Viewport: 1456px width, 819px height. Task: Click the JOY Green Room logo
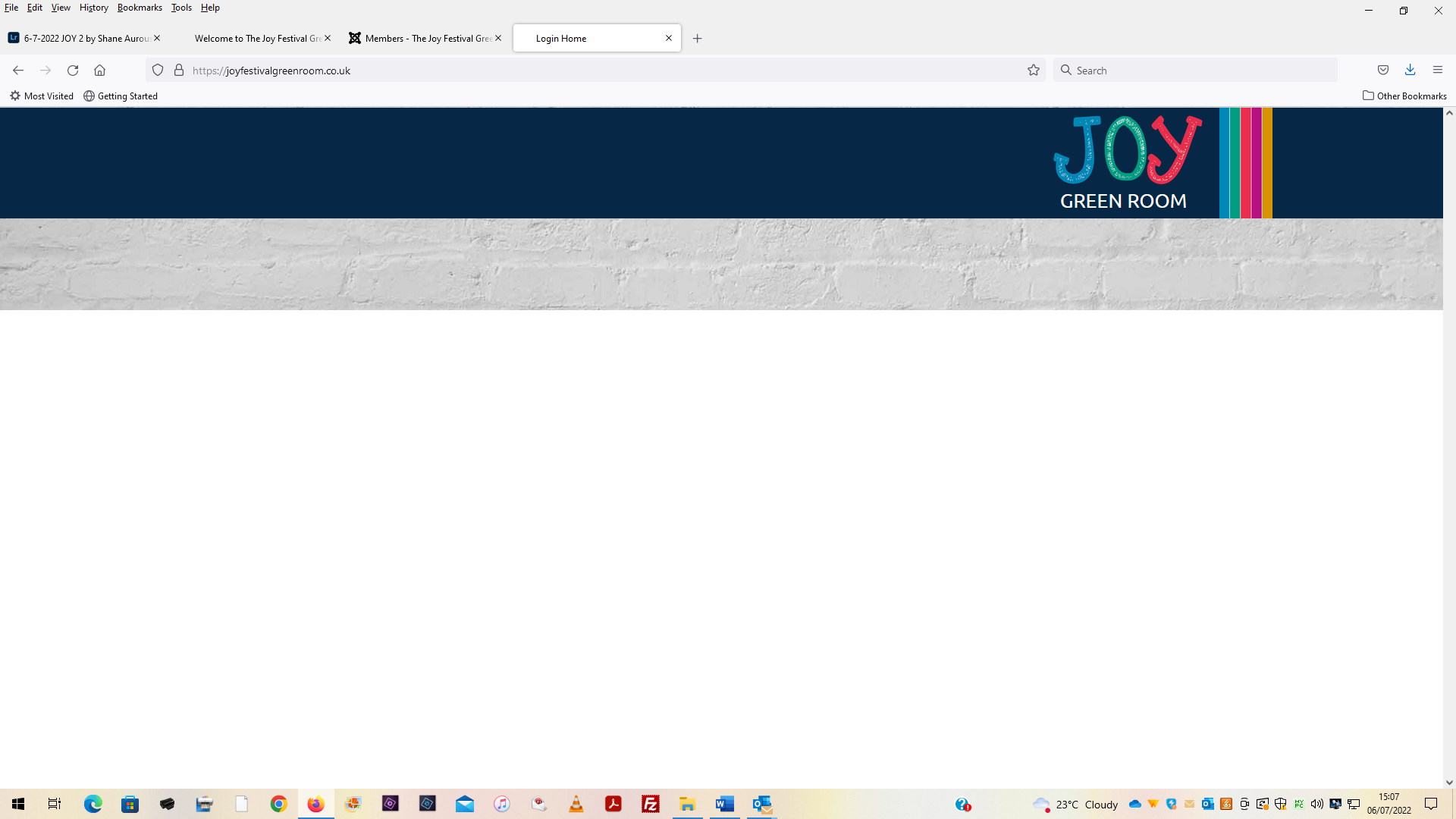(x=1126, y=163)
